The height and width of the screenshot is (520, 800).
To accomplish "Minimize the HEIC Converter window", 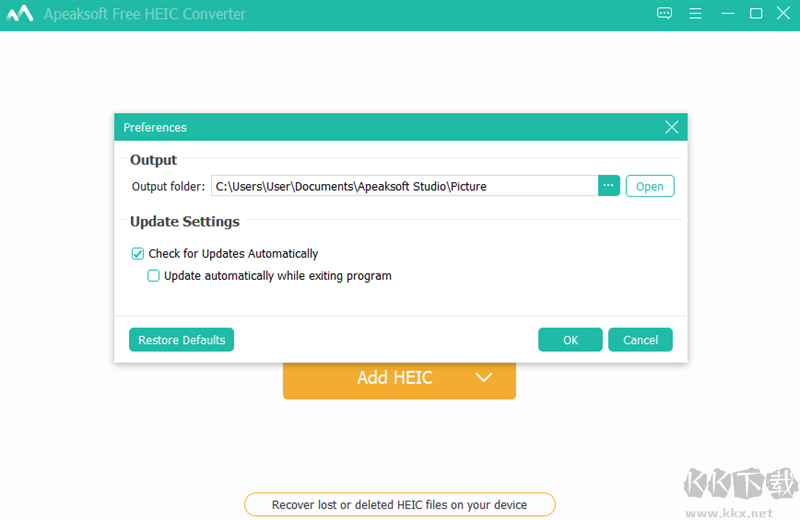I will coord(728,14).
